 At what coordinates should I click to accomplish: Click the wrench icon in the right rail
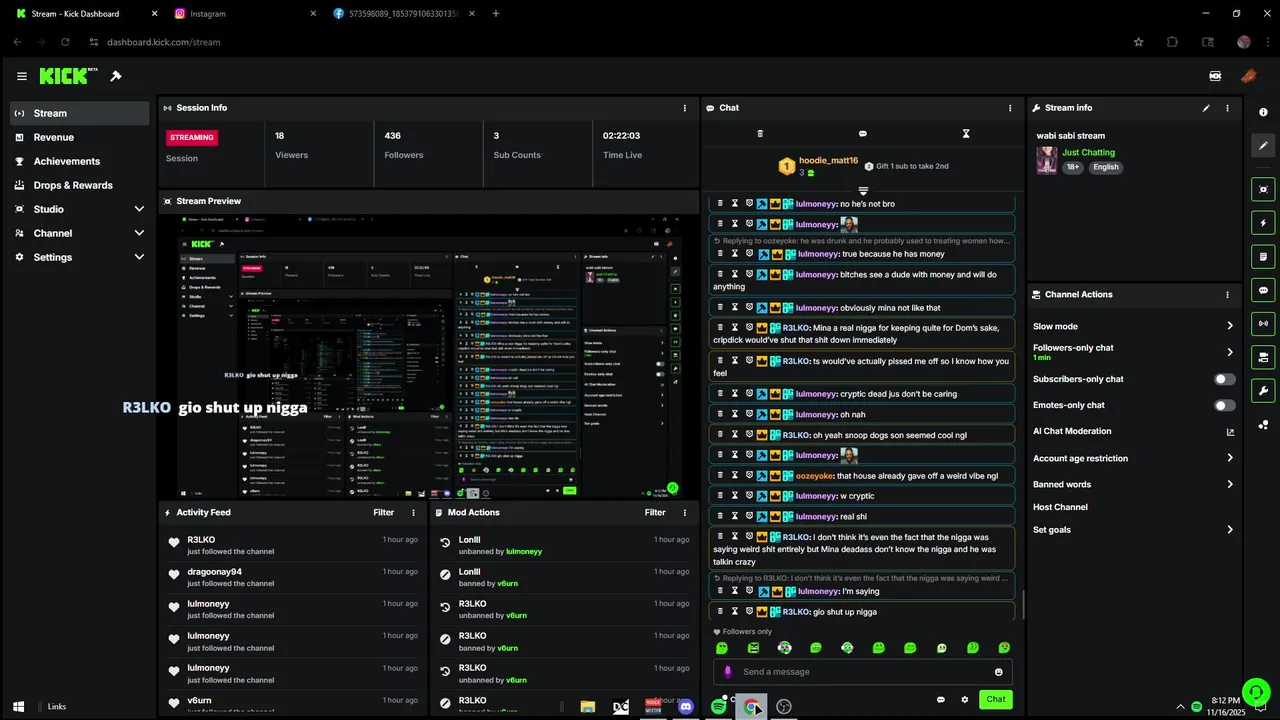[x=1263, y=390]
